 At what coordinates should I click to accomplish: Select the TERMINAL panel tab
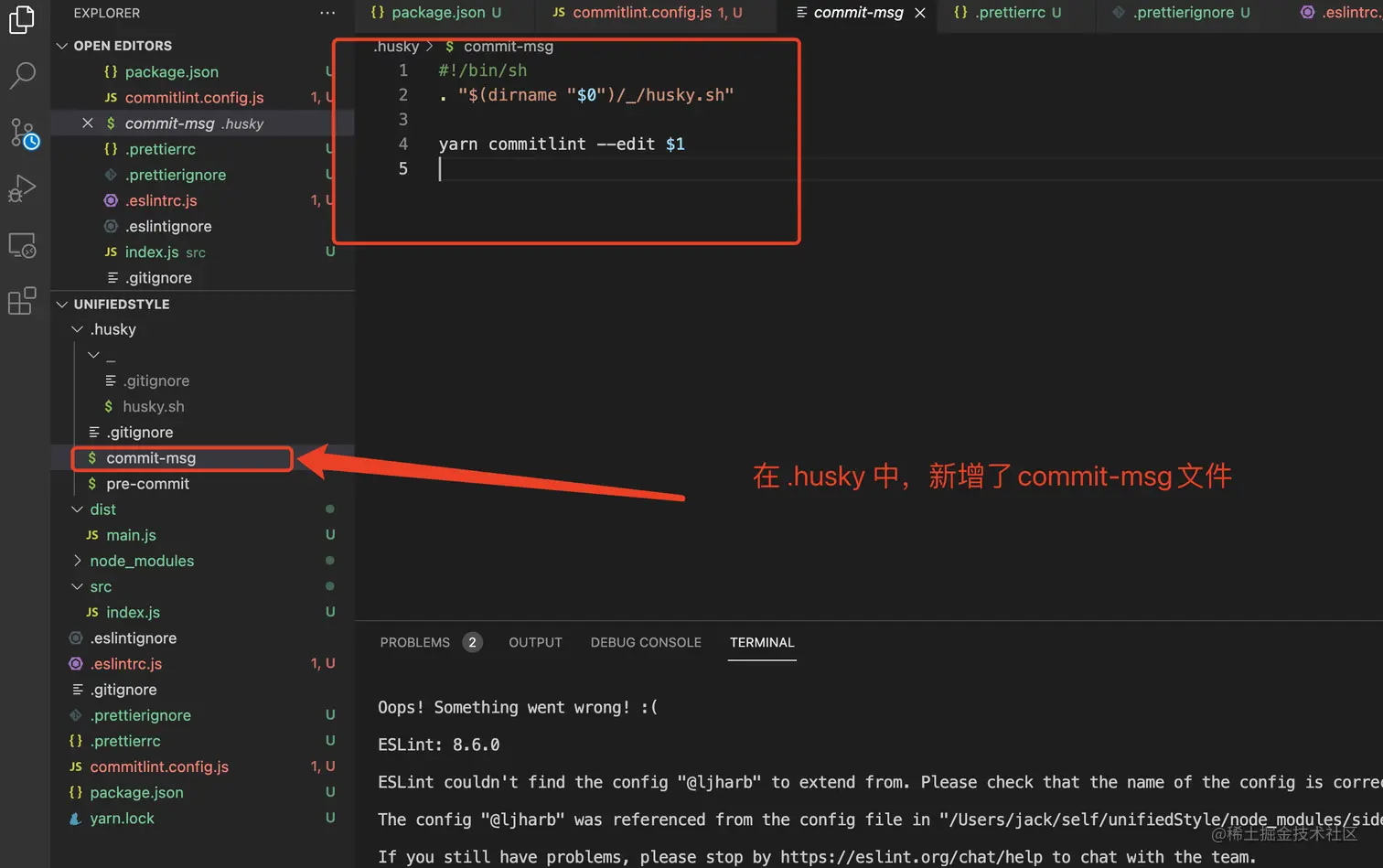pyautogui.click(x=762, y=642)
